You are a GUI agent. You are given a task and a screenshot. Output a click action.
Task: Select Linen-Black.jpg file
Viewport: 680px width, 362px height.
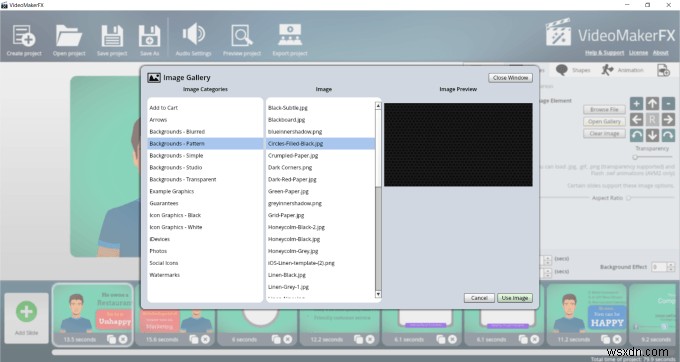(x=320, y=275)
